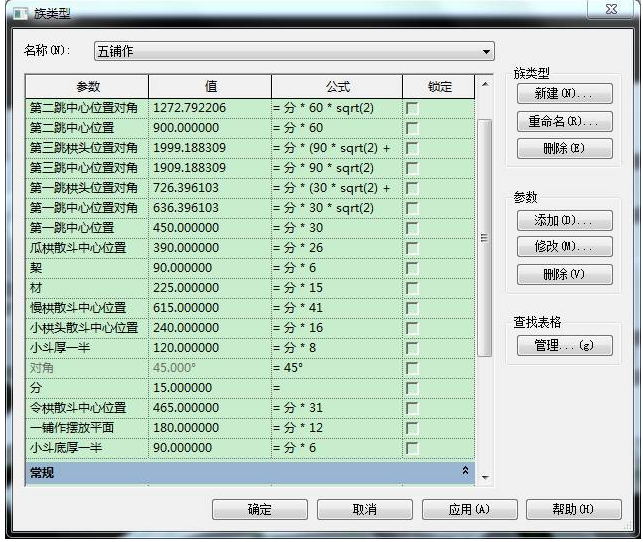Select parameter name 小斗厚一半
Image resolution: width=643 pixels, height=542 pixels.
[x=87, y=348]
